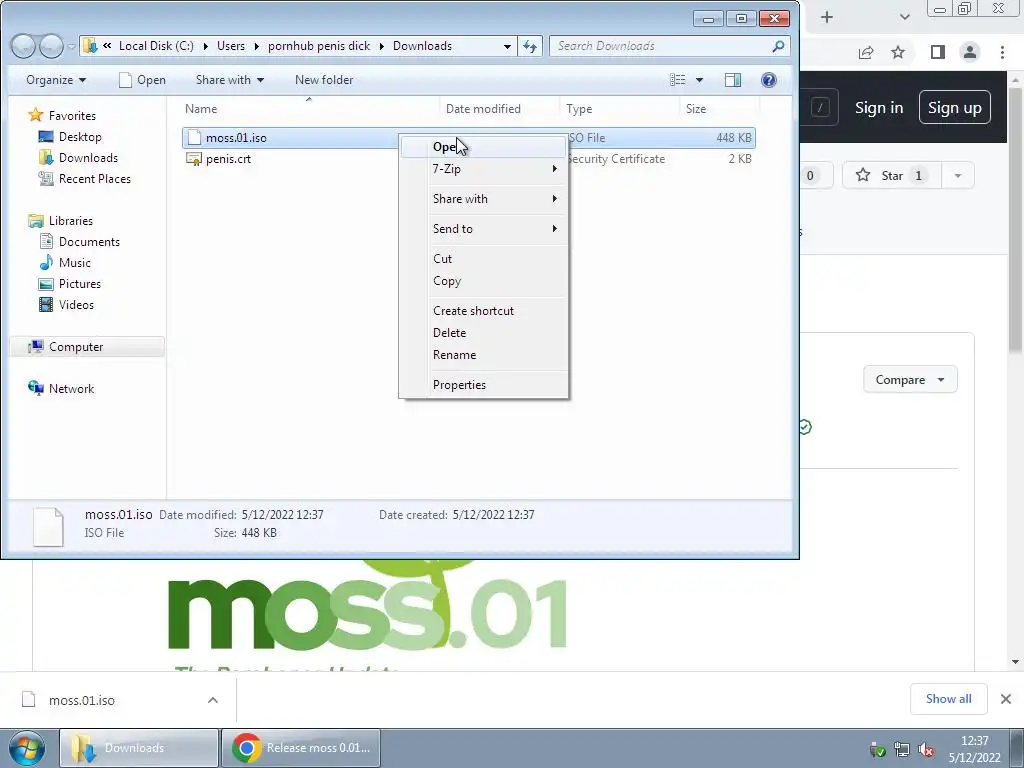Switch to the Downloads taskbar window
Screen dimensions: 1024x768
click(x=138, y=748)
